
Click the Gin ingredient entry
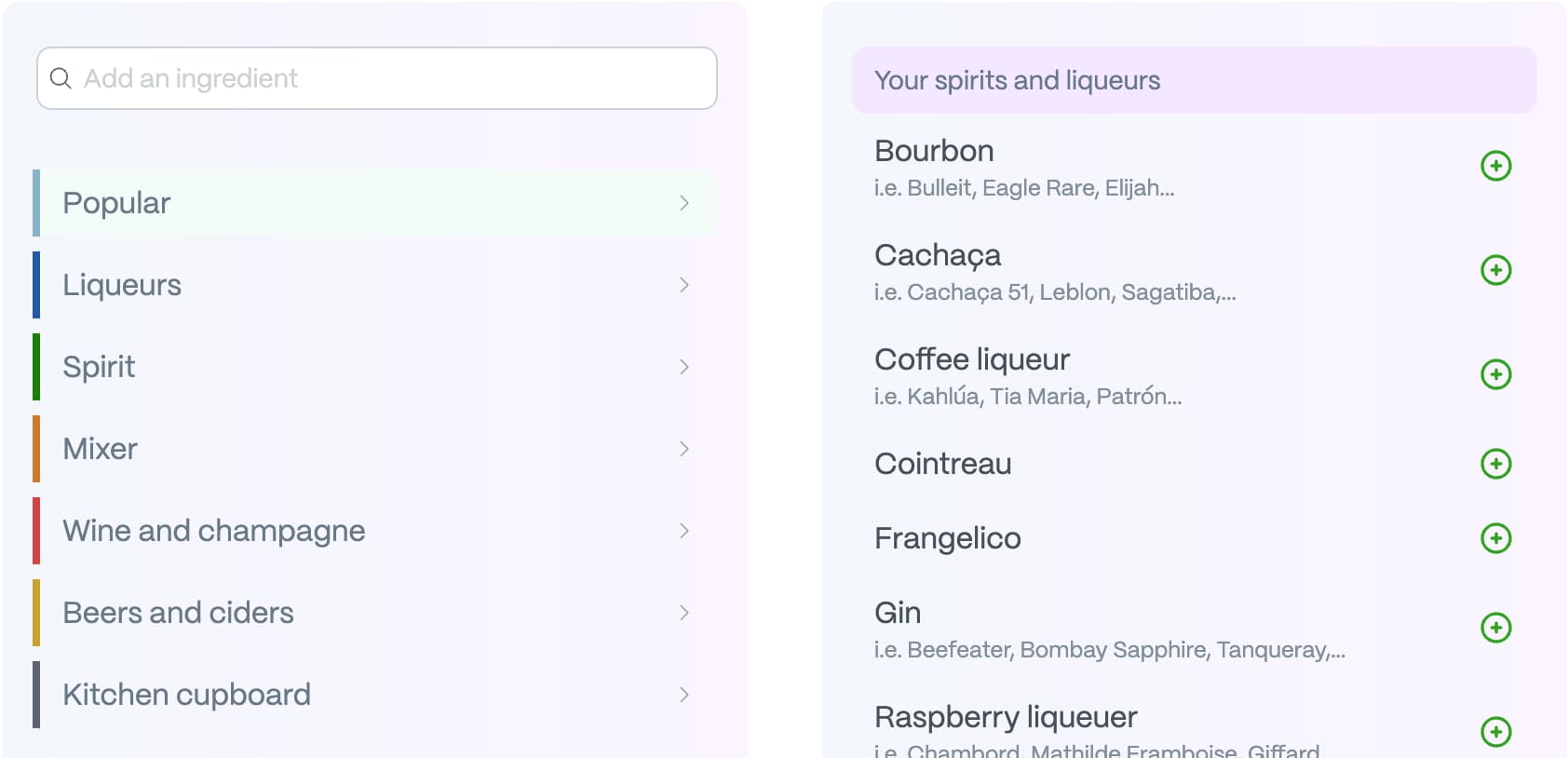pos(898,613)
